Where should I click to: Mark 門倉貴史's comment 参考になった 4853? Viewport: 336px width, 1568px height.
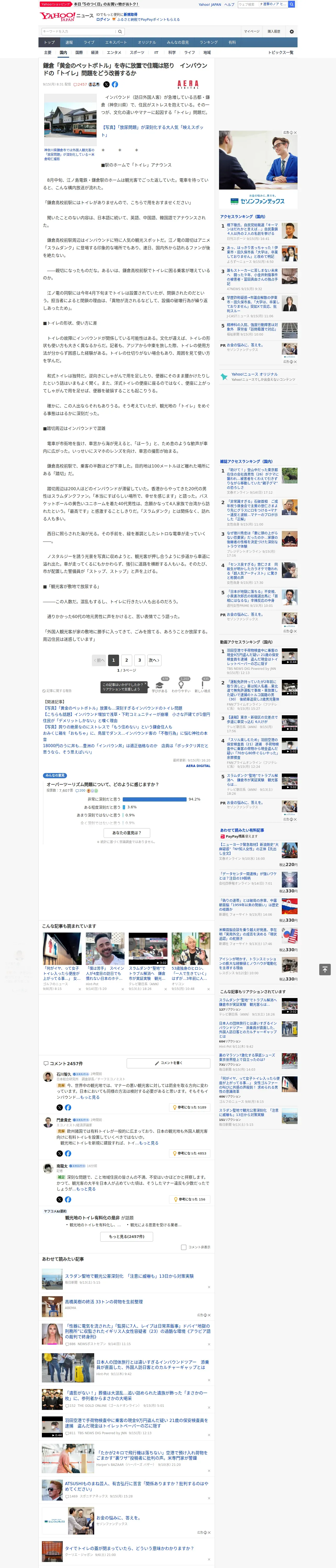(190, 1154)
